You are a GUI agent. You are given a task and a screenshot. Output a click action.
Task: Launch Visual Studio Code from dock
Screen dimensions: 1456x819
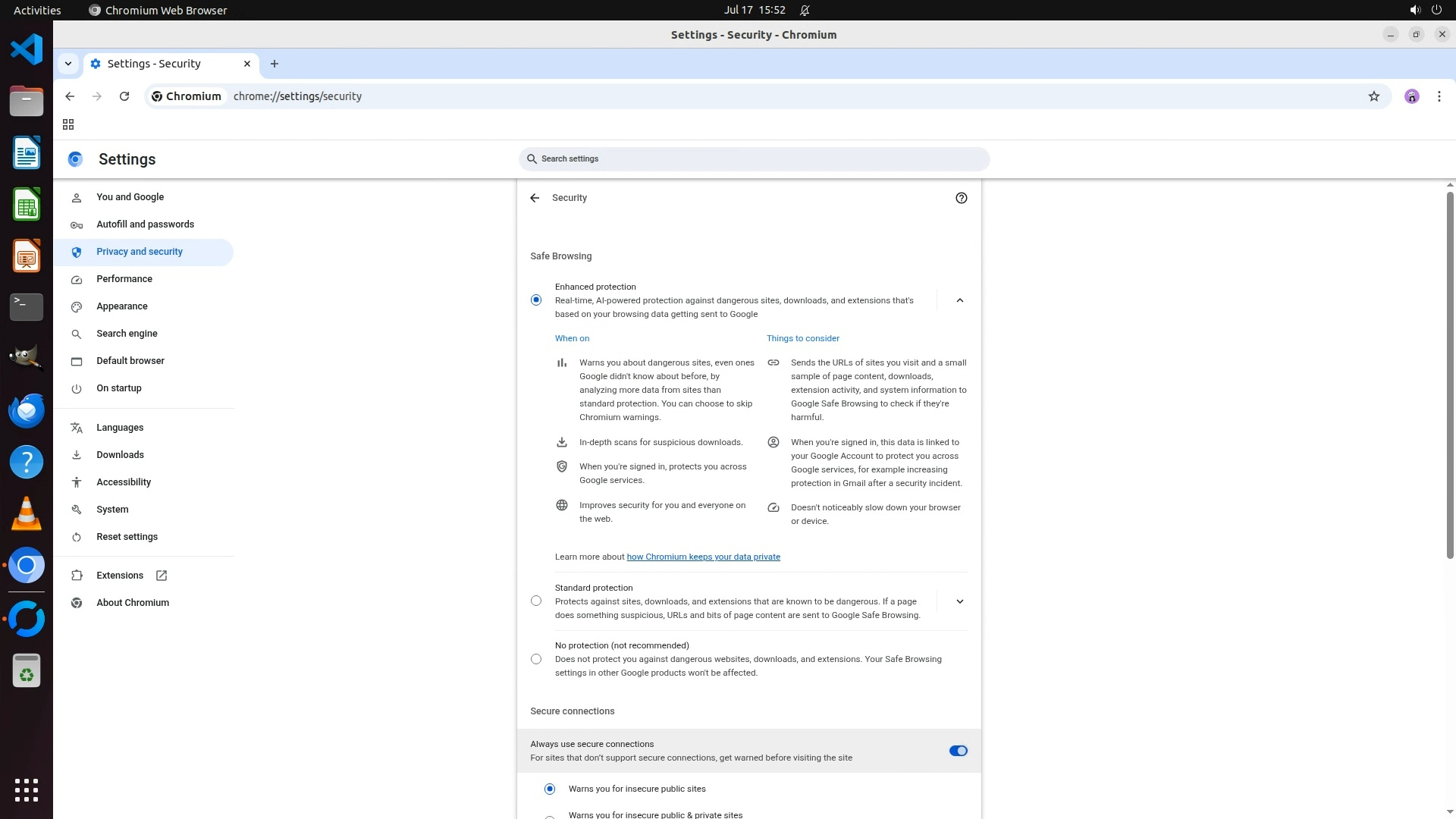pos(27,50)
